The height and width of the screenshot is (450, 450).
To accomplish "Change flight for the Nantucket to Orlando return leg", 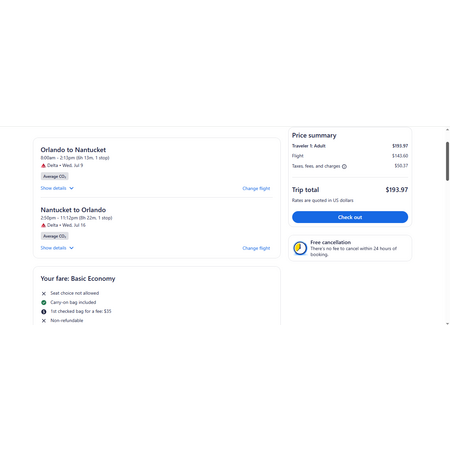I will coord(256,248).
